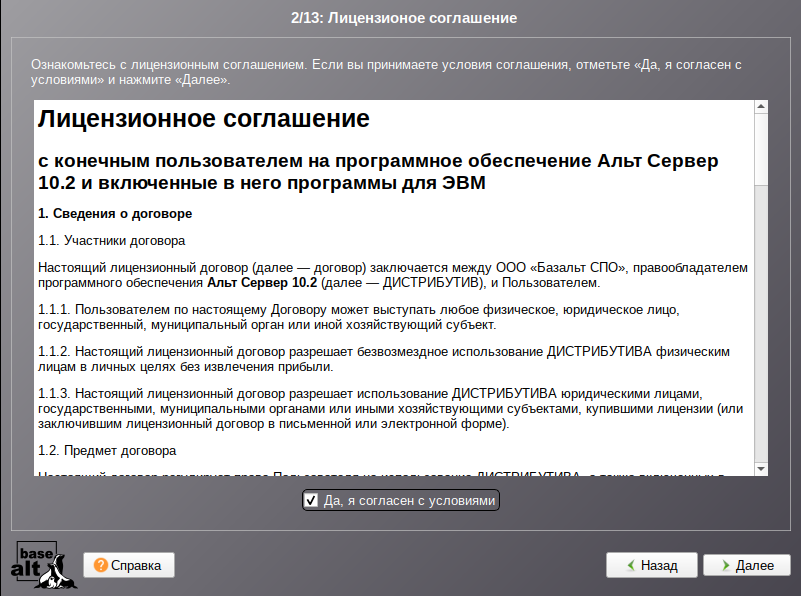Click the green forward arrow icon
Screen dimensions: 801x596
(x=725, y=565)
